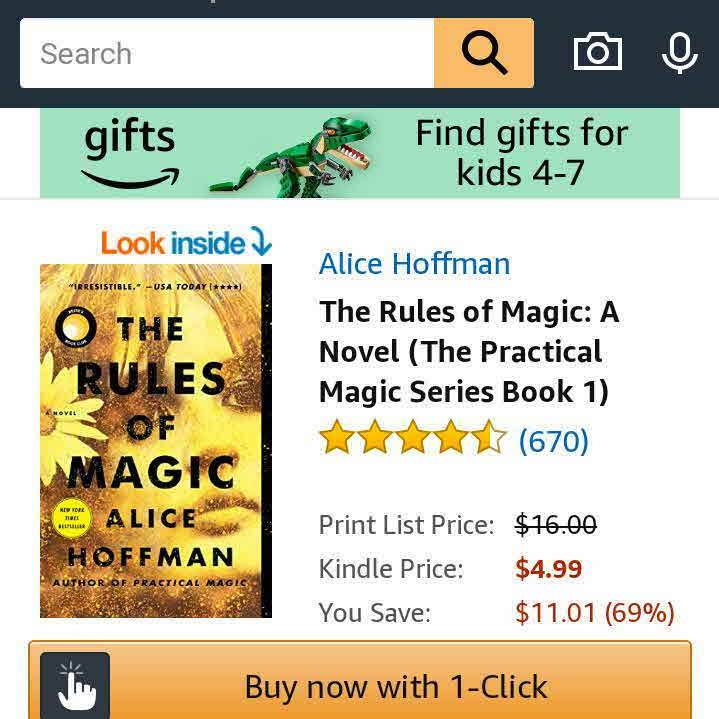Tap the five-star rating graphic
Screen dimensions: 719x719
(413, 437)
